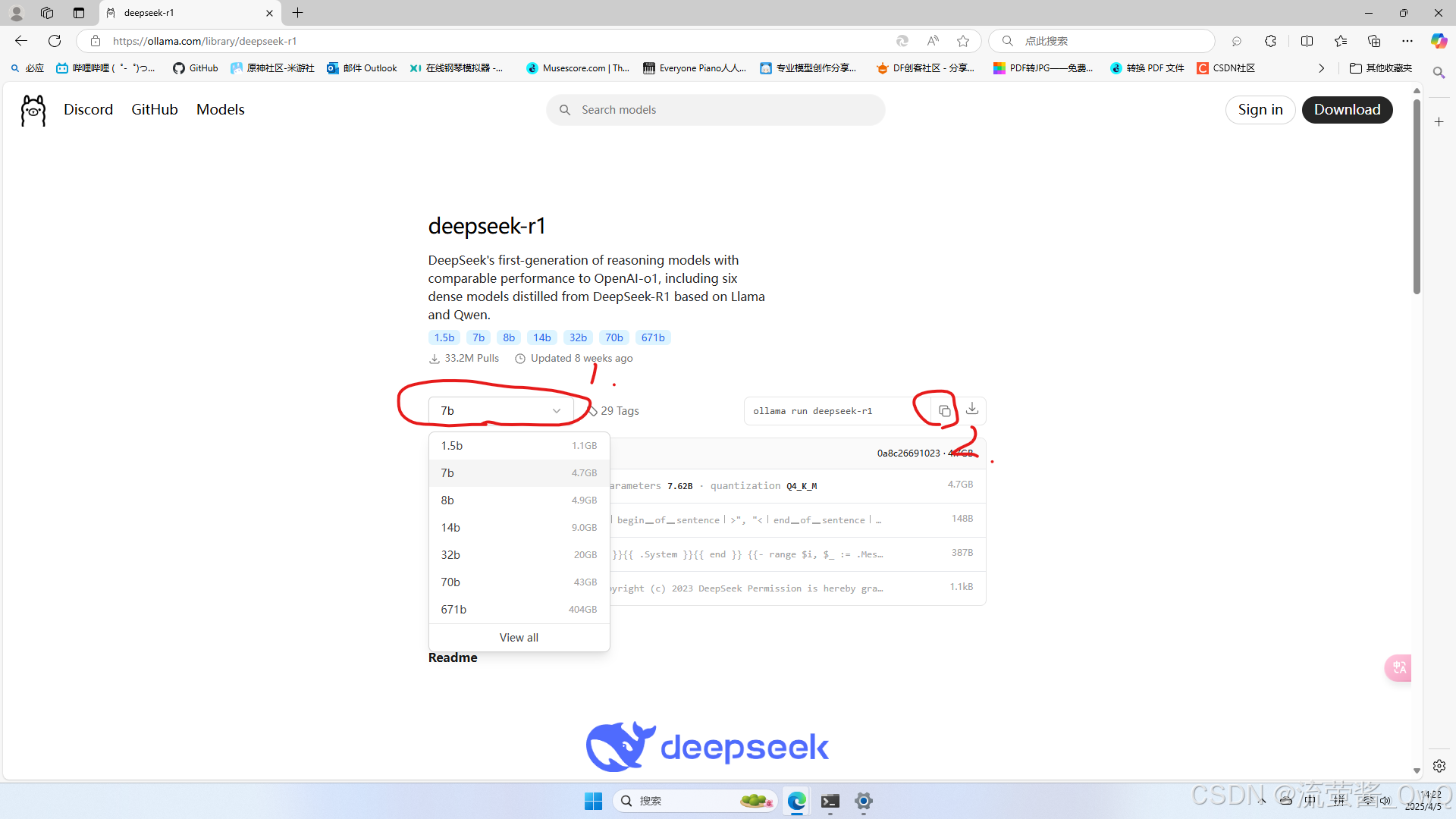
Task: Expand the bookmarks bar overflow chevron
Action: click(x=1322, y=68)
